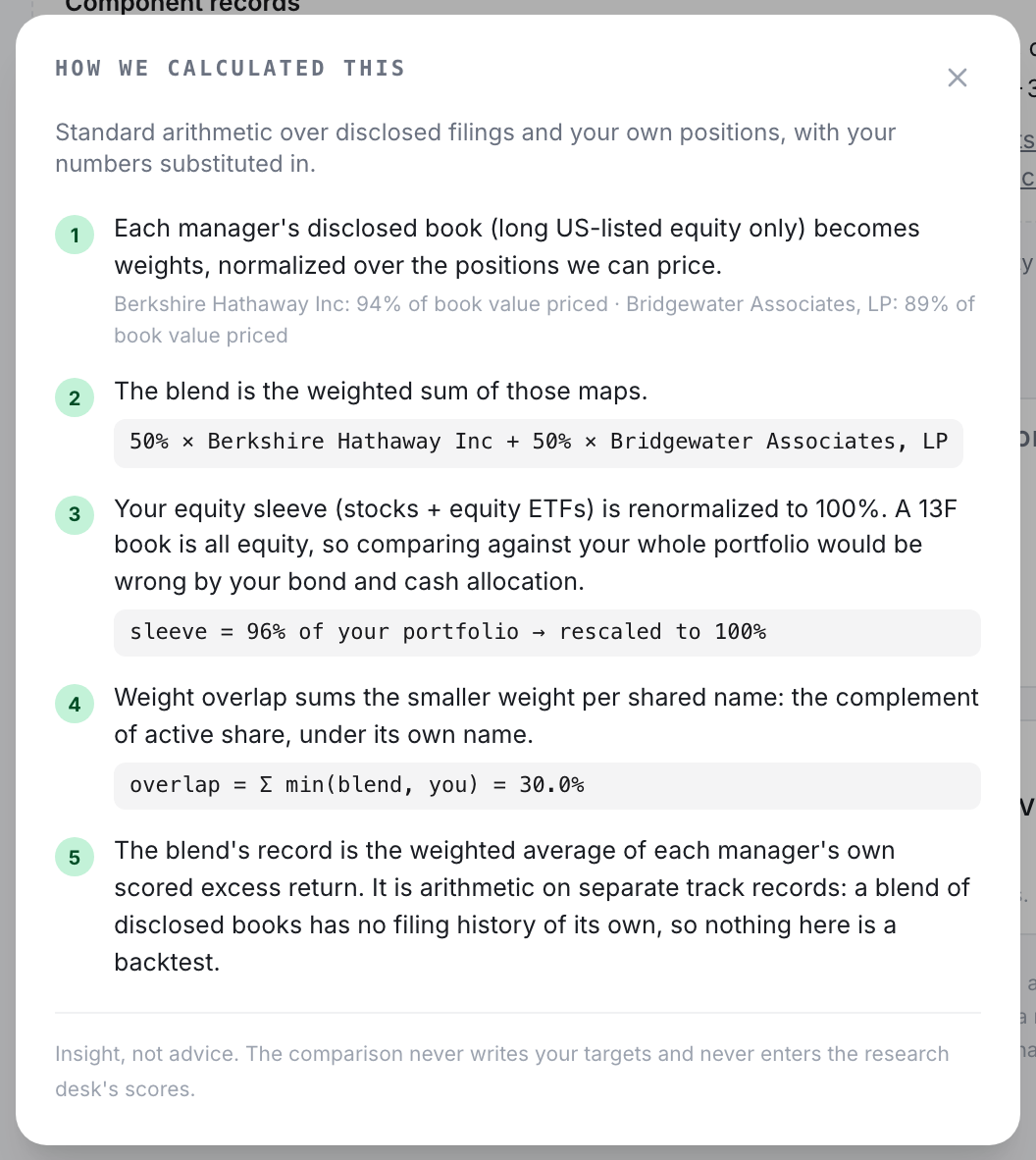Click the Component records heading behind dialog

point(181,7)
